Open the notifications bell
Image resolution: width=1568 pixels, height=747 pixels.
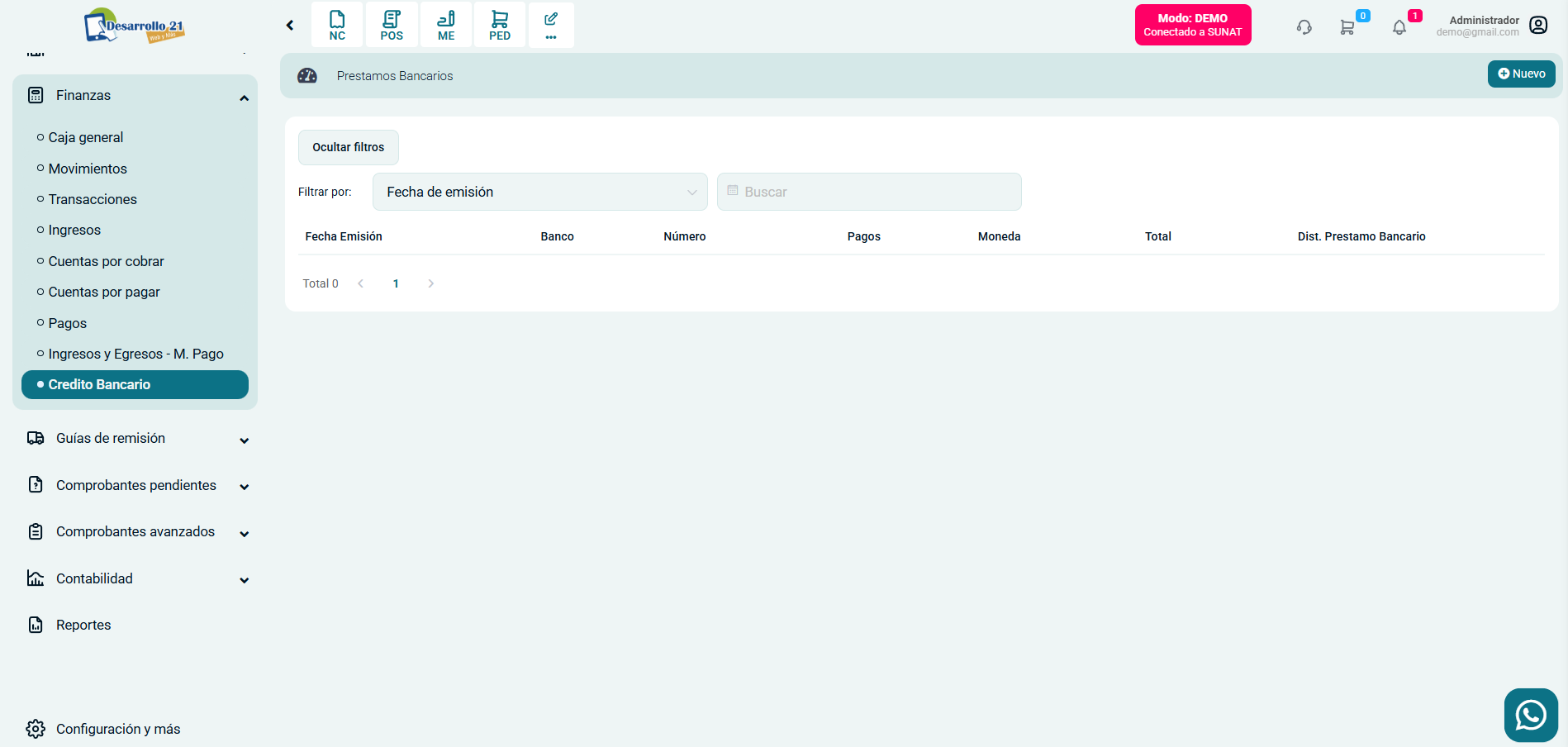(x=1399, y=27)
